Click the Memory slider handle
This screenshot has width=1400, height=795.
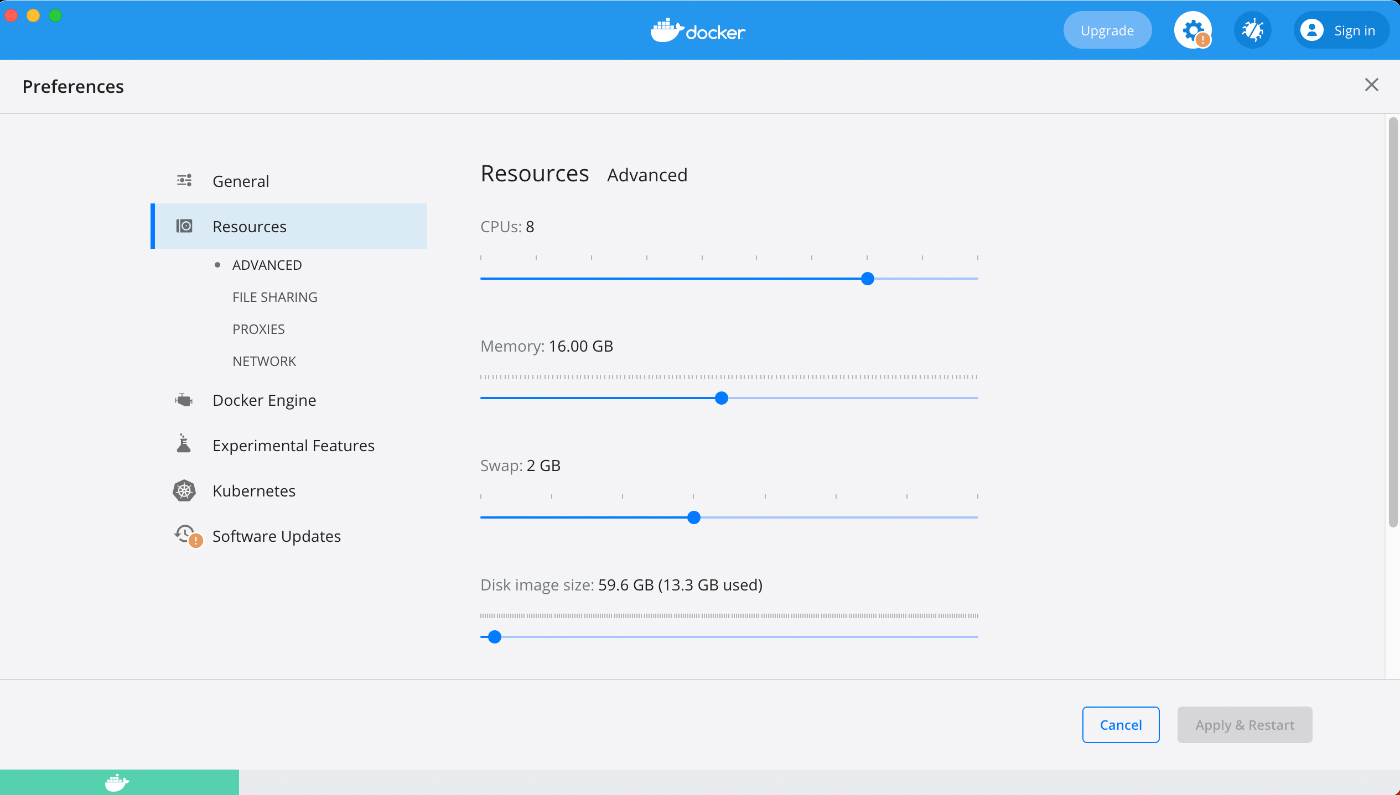722,398
